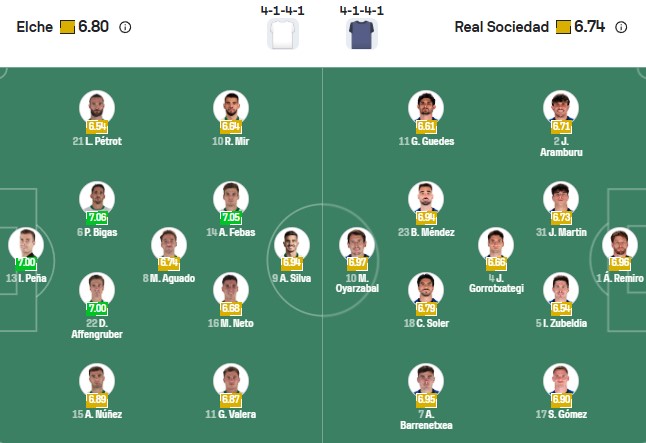Click Real Sociedad's 6.74 rating badge

click(x=581, y=28)
